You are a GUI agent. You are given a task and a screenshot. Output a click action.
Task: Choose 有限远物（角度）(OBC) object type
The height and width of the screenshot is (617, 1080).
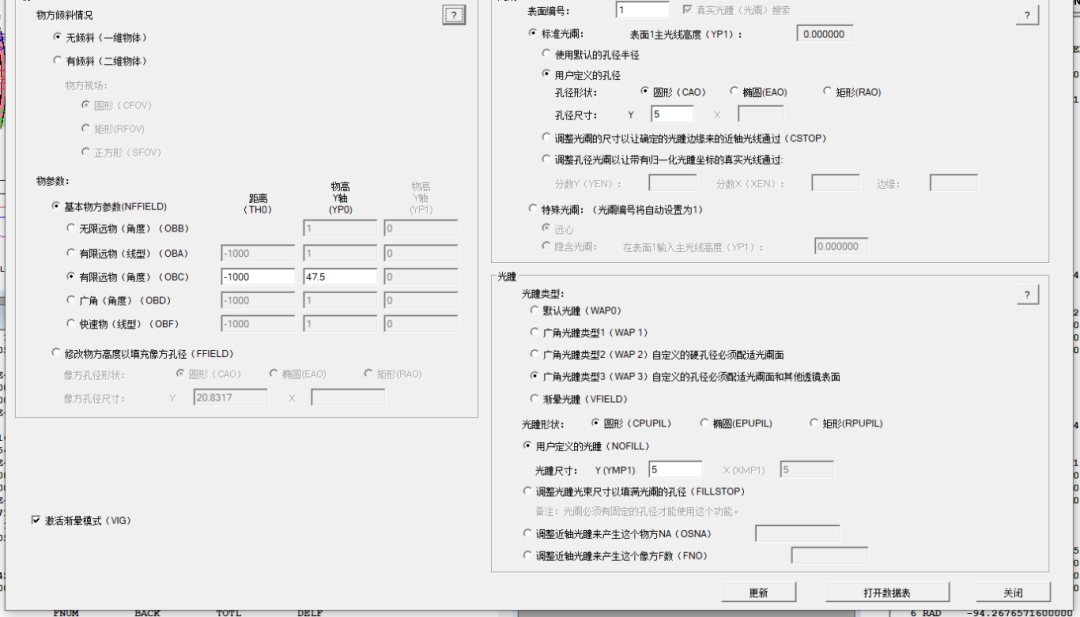(x=70, y=276)
